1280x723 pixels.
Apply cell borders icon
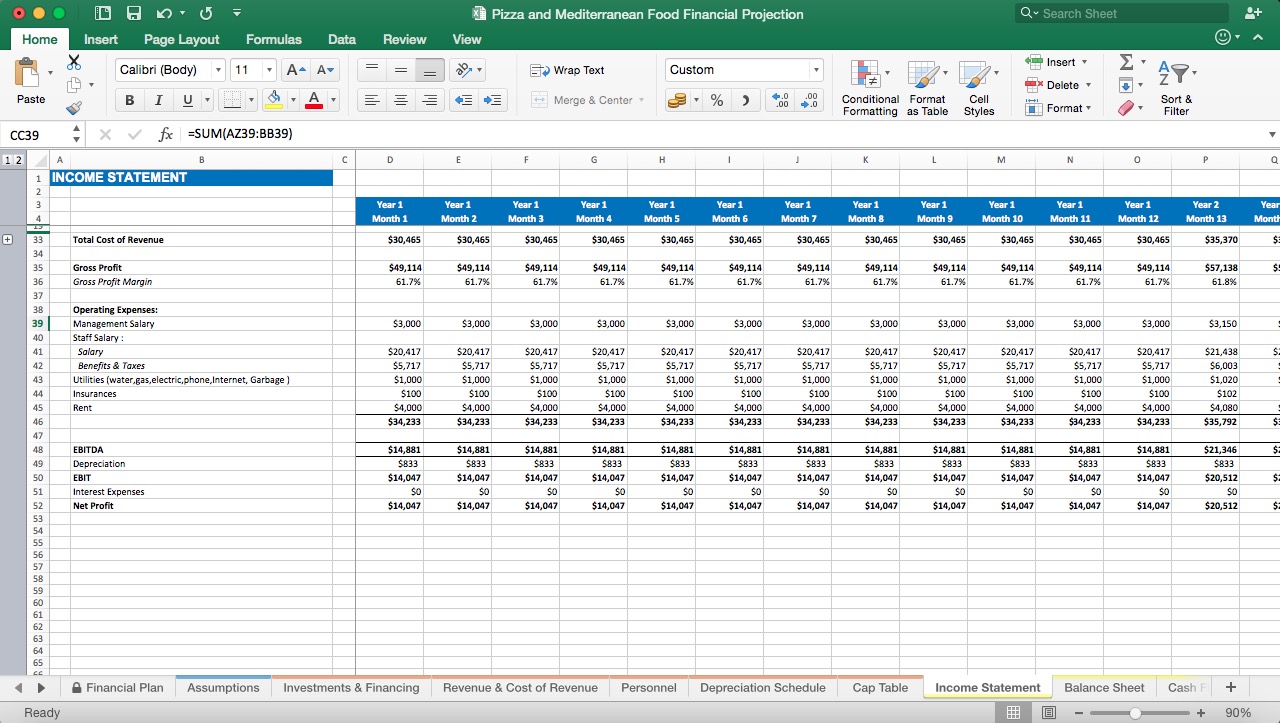click(x=231, y=100)
